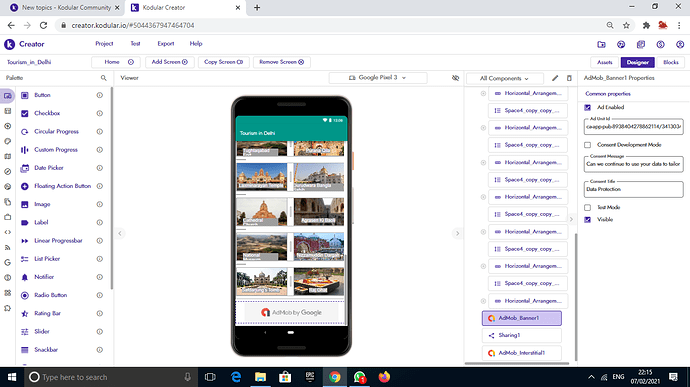The image size is (690, 387).
Task: Switch to the Blocks tab
Action: (x=671, y=62)
